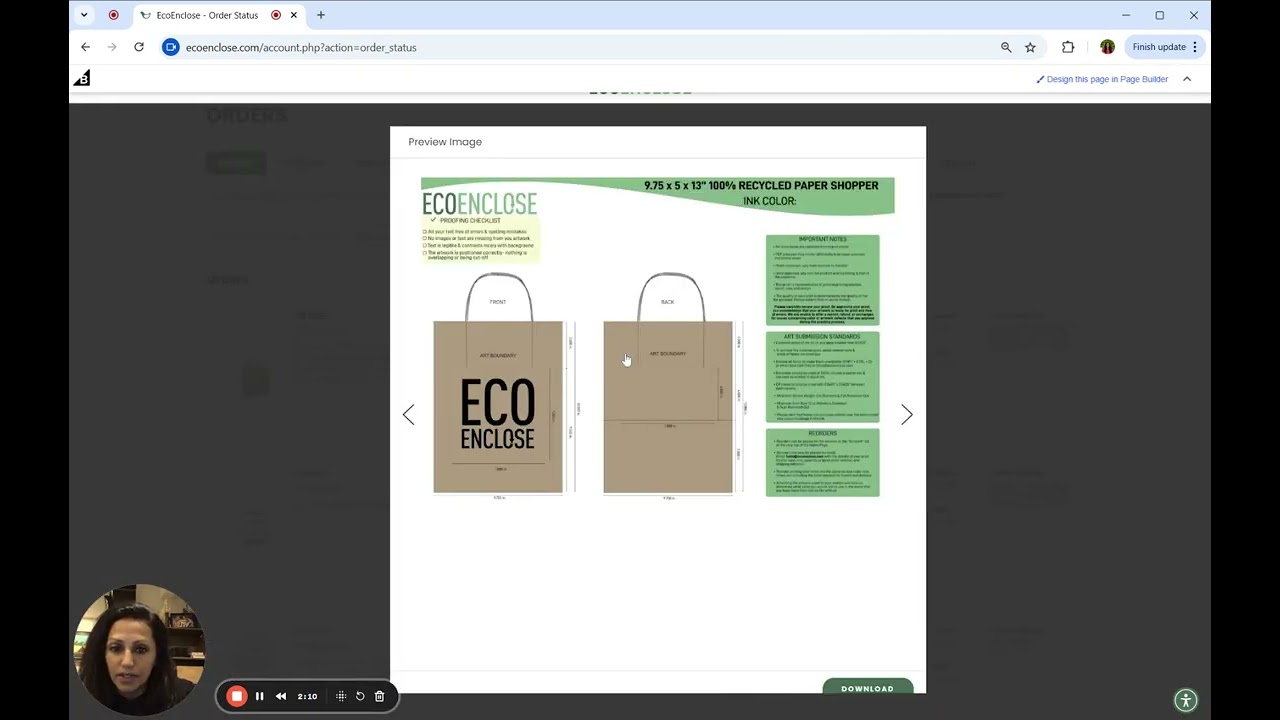Restart the recording
The height and width of the screenshot is (720, 1280).
tap(360, 696)
